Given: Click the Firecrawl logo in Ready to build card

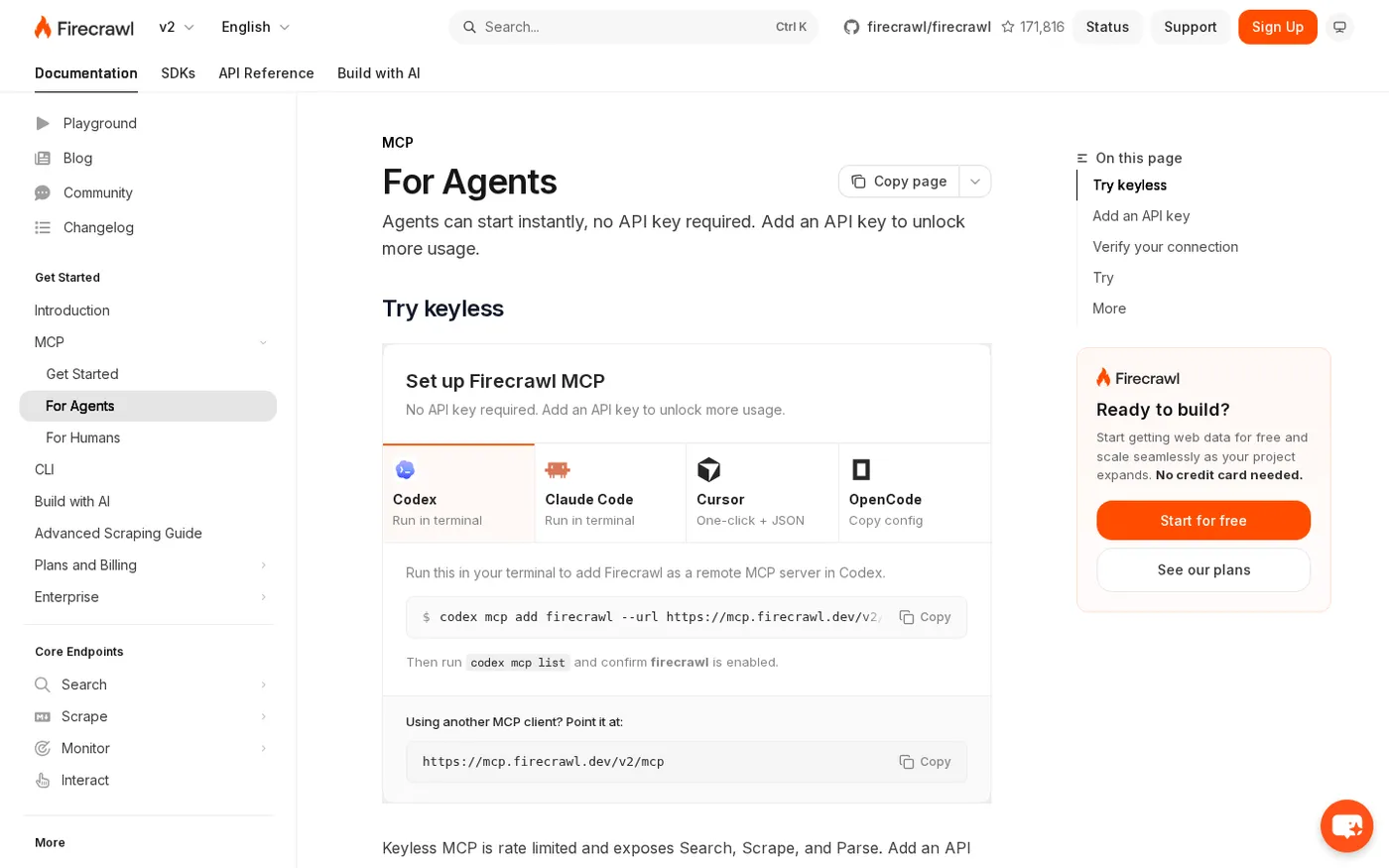Looking at the screenshot, I should click(x=1138, y=378).
